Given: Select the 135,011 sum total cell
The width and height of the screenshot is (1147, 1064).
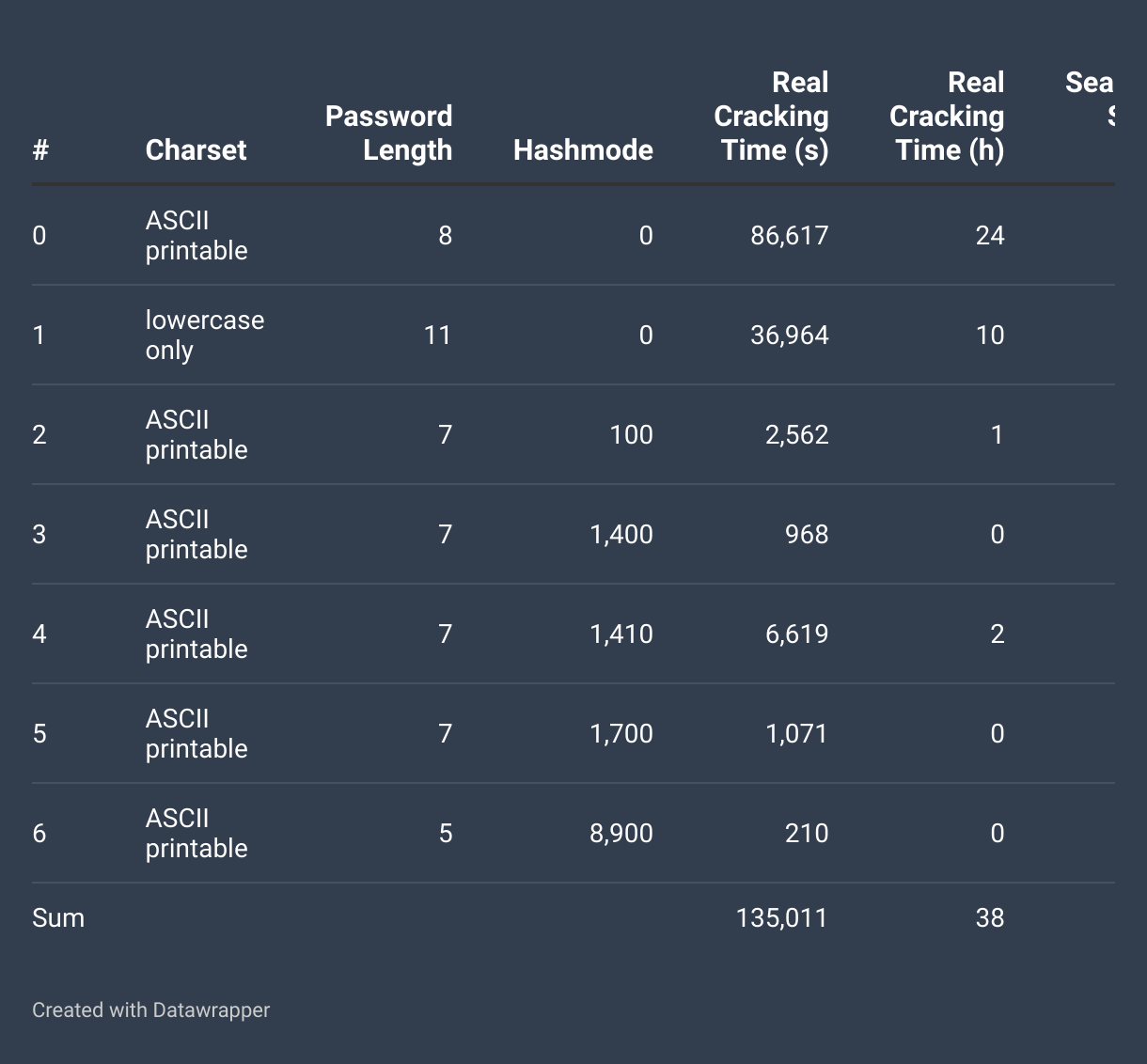Looking at the screenshot, I should click(781, 917).
